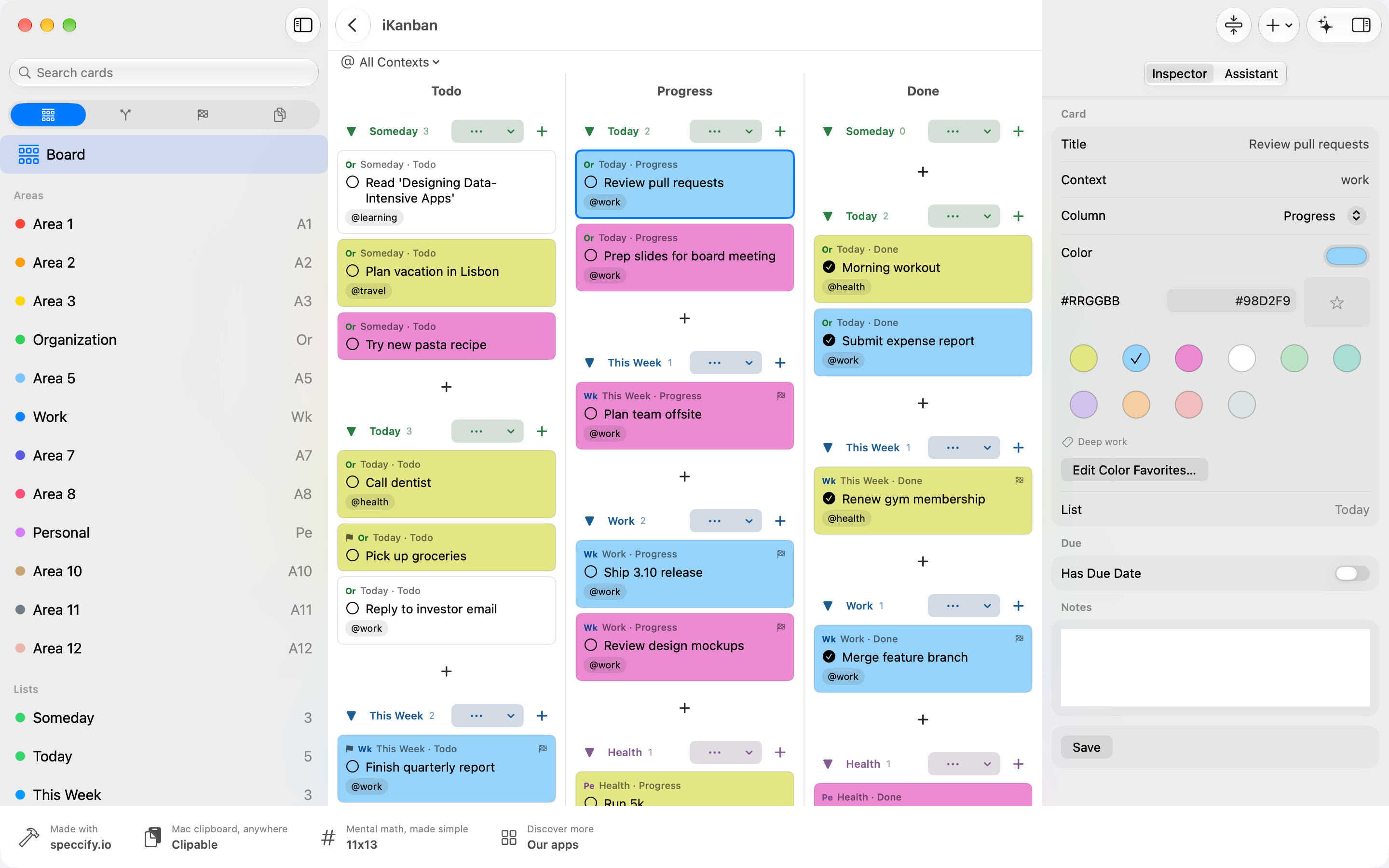This screenshot has height=868, width=1389.
Task: Switch to the flag view tab
Action: [203, 115]
